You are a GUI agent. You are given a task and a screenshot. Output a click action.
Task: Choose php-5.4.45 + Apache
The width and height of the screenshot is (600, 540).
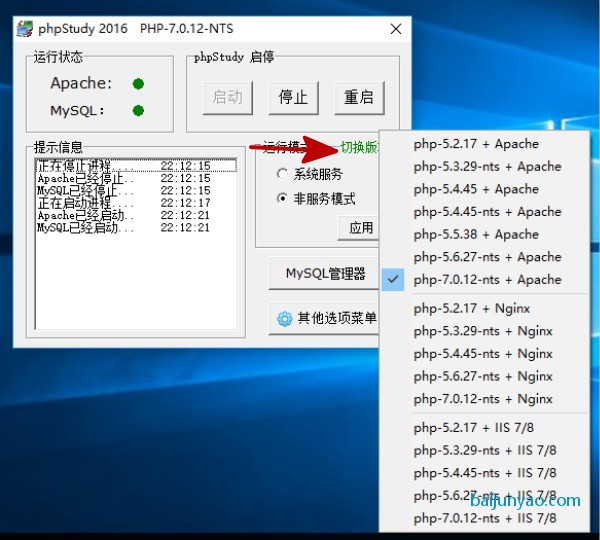(484, 189)
